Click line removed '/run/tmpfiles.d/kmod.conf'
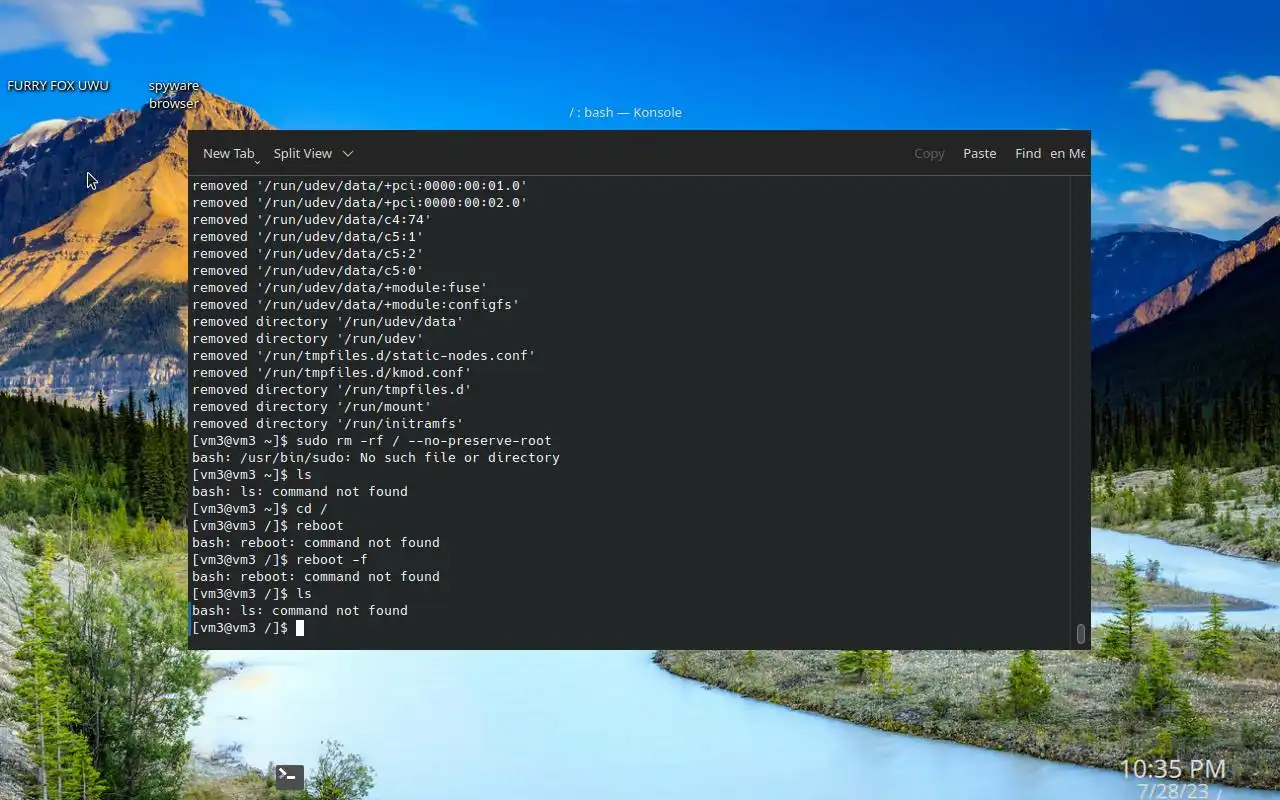The height and width of the screenshot is (800, 1280). 332,372
